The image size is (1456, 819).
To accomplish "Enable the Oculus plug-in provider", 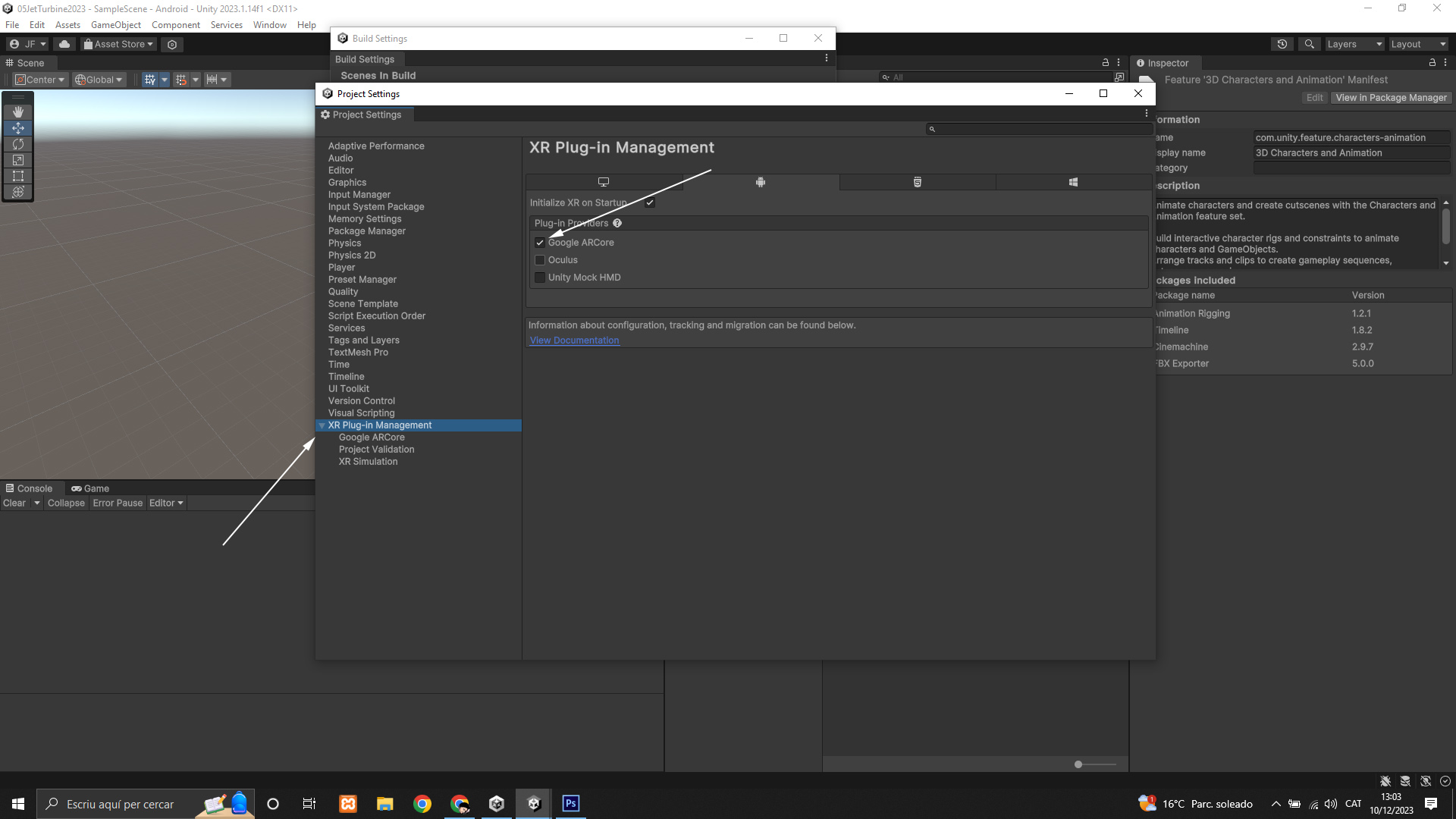I will [540, 260].
